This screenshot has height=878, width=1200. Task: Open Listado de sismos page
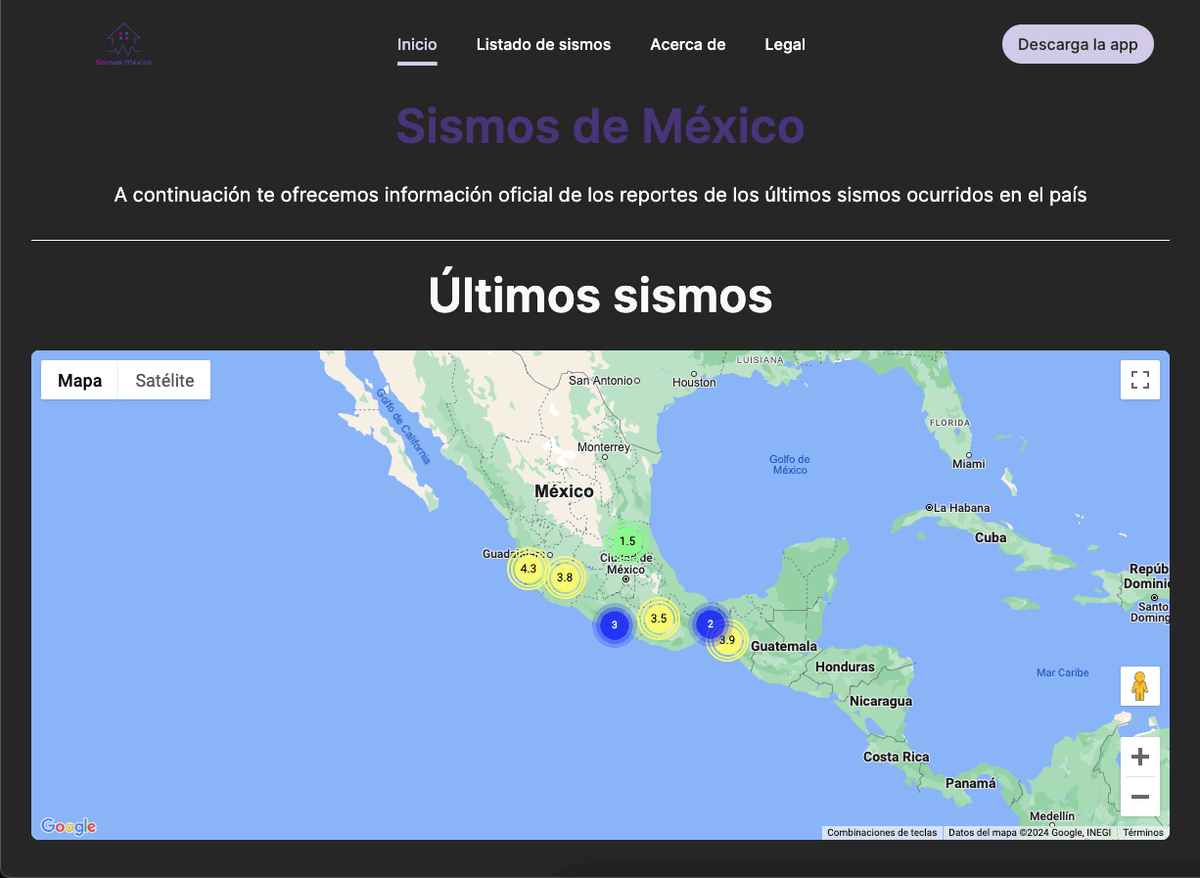pos(543,44)
